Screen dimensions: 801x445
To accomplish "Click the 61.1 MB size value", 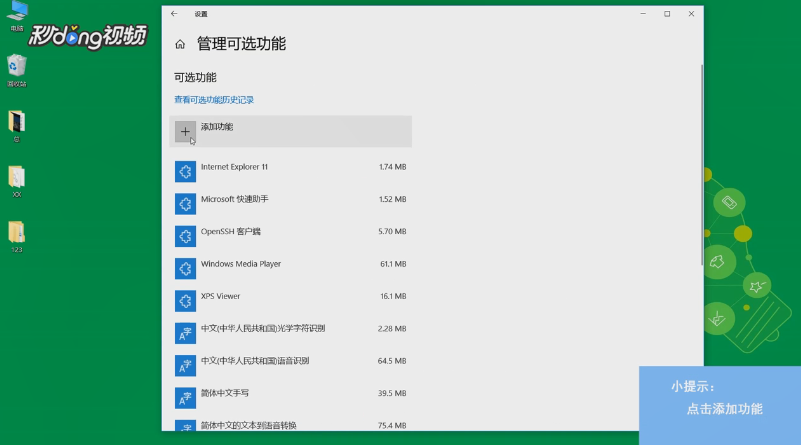I will pyautogui.click(x=393, y=264).
